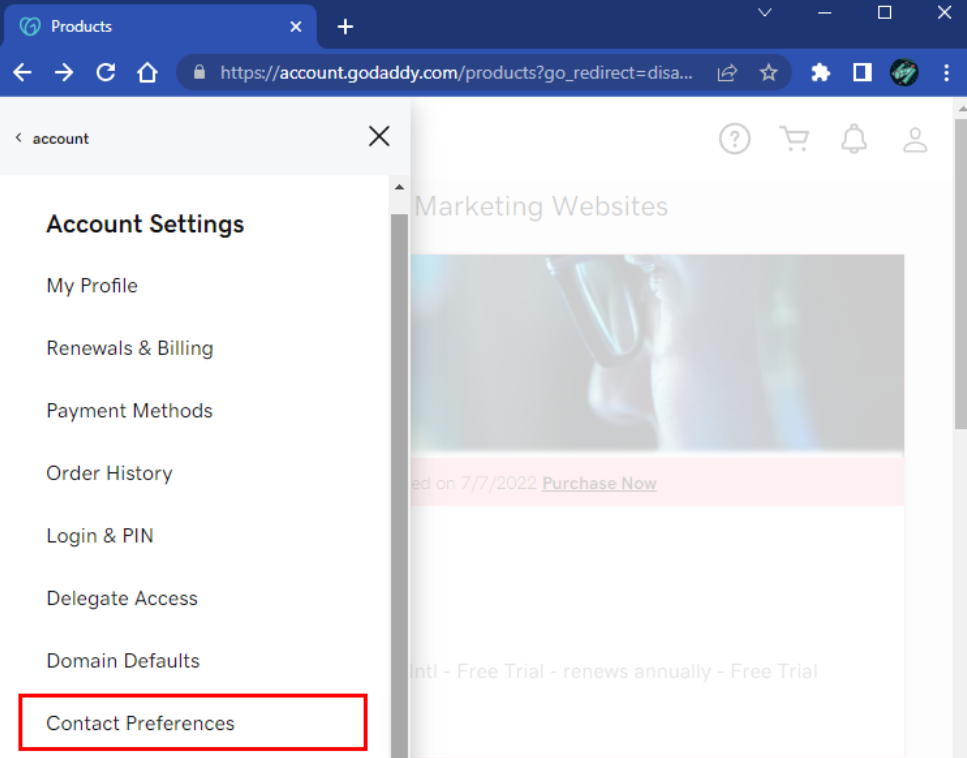This screenshot has width=967, height=758.
Task: Minimize the browser window
Action: [825, 13]
